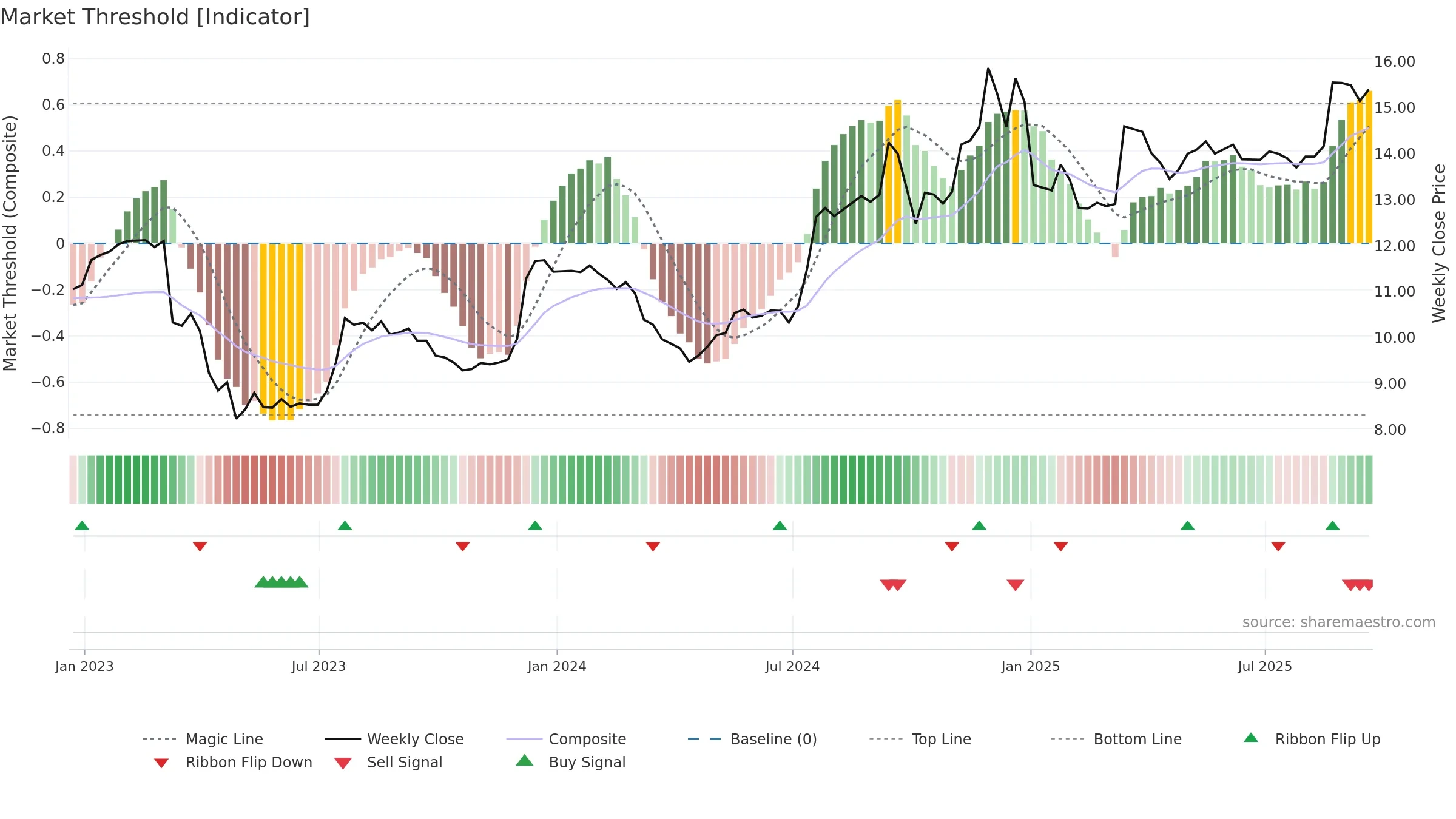Click the '16.00' right axis tick label

[1395, 62]
